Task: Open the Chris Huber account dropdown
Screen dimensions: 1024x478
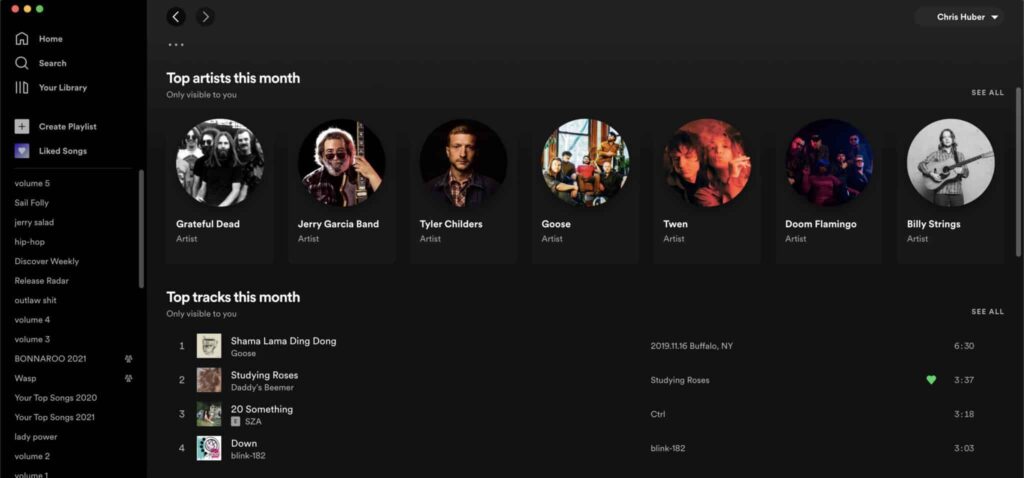Action: coord(967,17)
